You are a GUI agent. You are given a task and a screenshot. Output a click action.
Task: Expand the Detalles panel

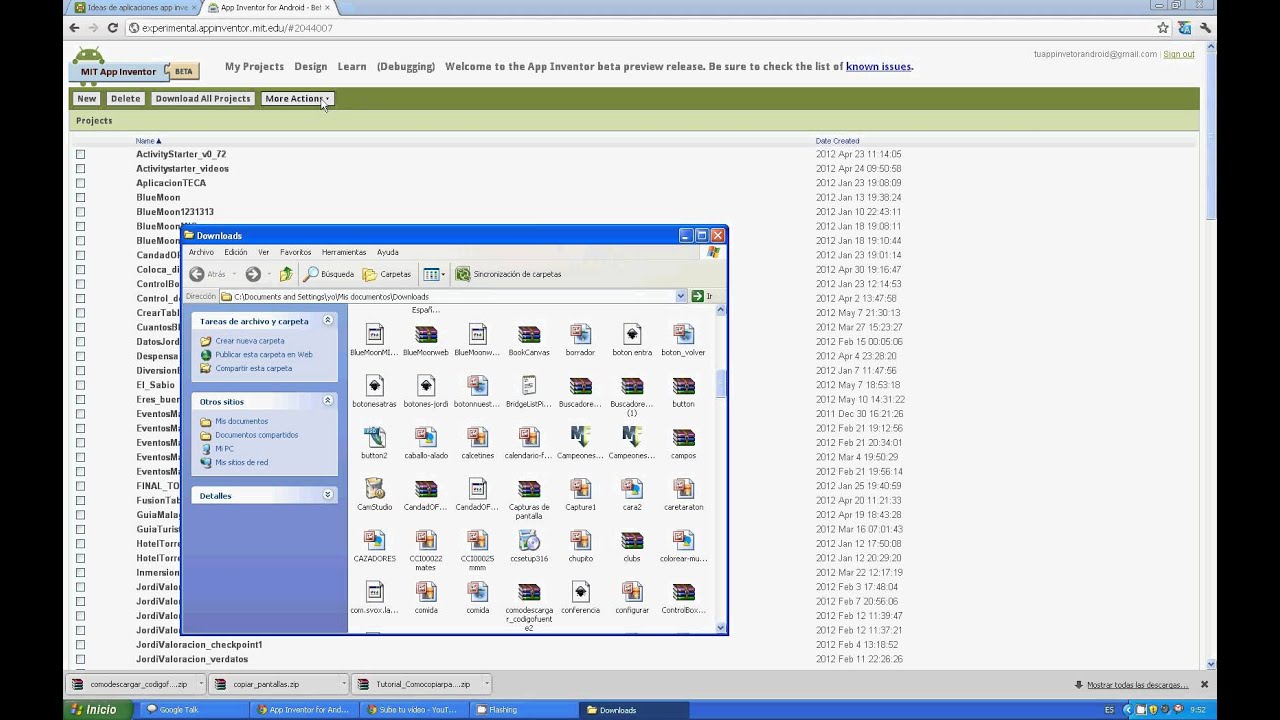[x=327, y=495]
